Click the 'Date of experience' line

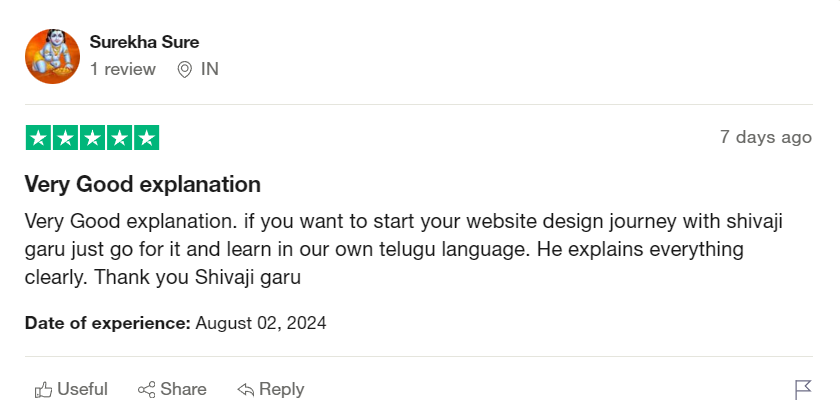click(175, 323)
